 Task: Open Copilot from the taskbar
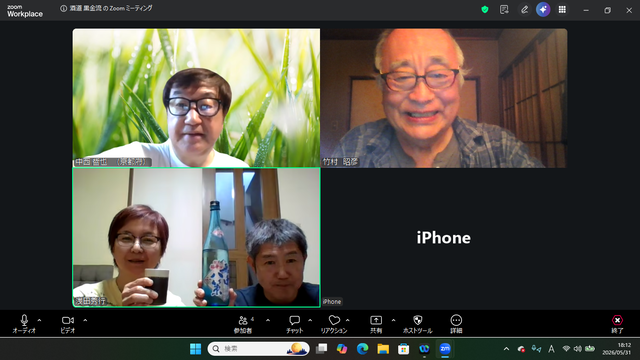click(342, 349)
